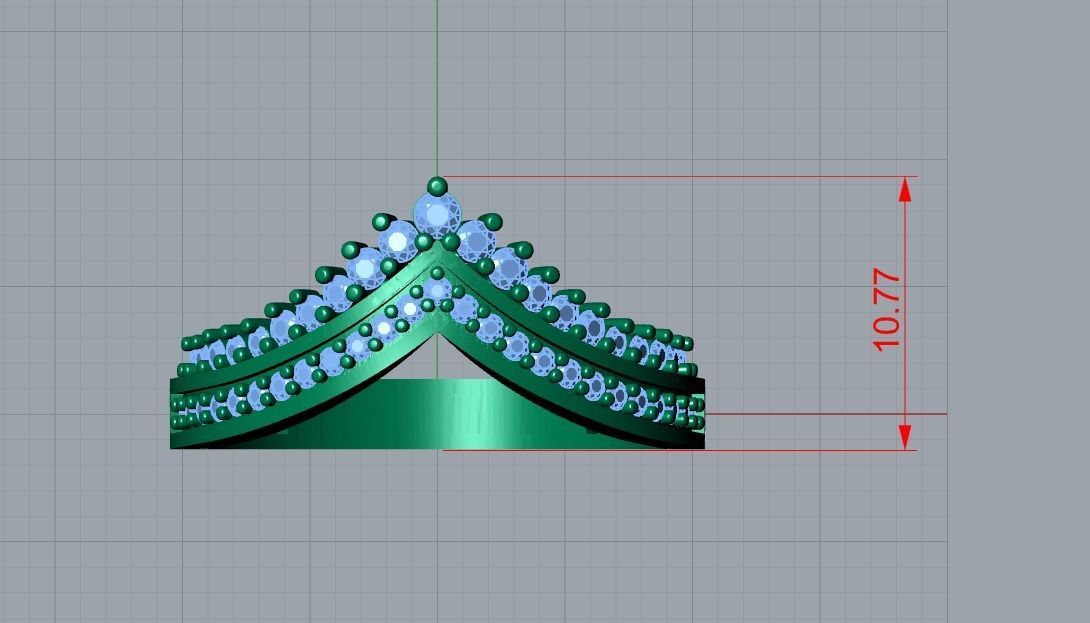Select the flat green ring band at bottom center
The height and width of the screenshot is (623, 1090).
[437, 414]
